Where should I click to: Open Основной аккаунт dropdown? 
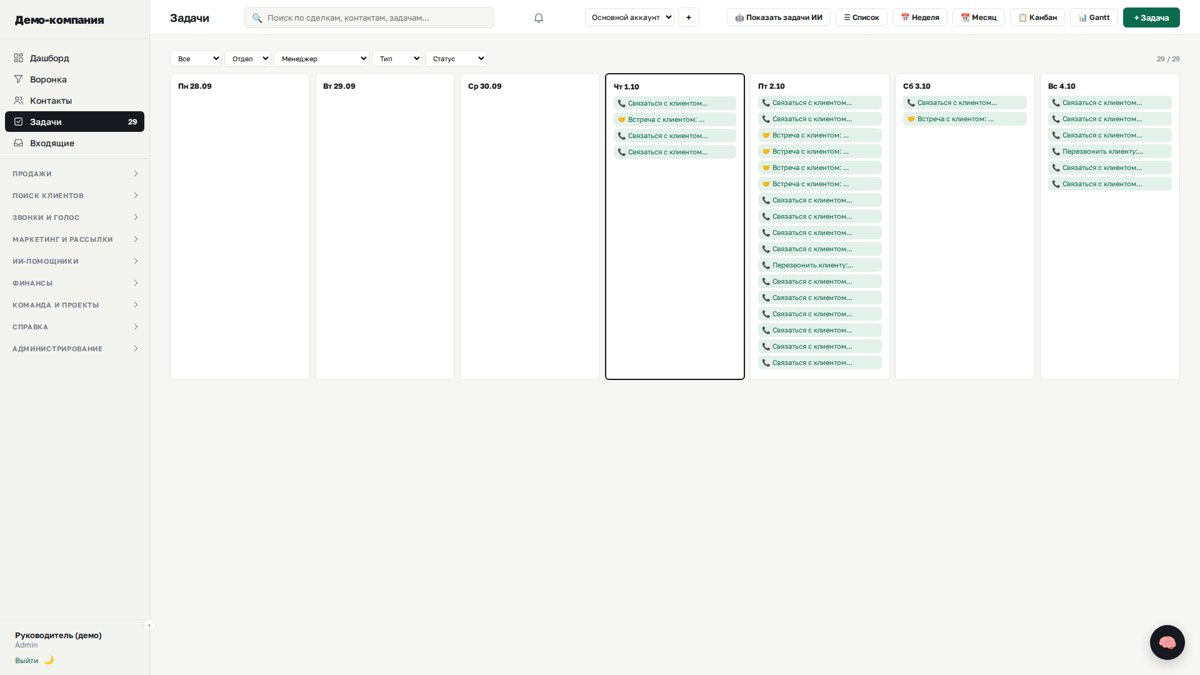point(630,17)
